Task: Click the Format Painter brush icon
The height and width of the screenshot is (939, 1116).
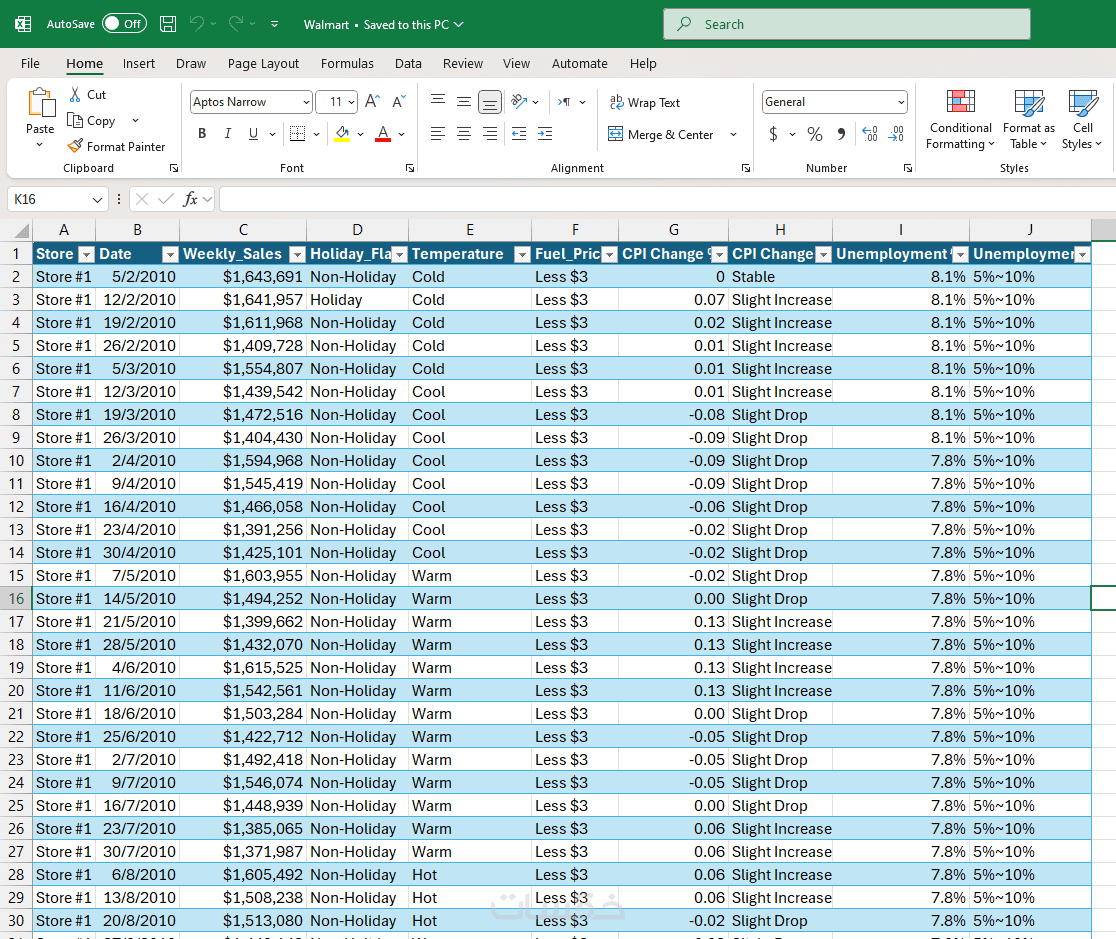Action: pos(75,146)
